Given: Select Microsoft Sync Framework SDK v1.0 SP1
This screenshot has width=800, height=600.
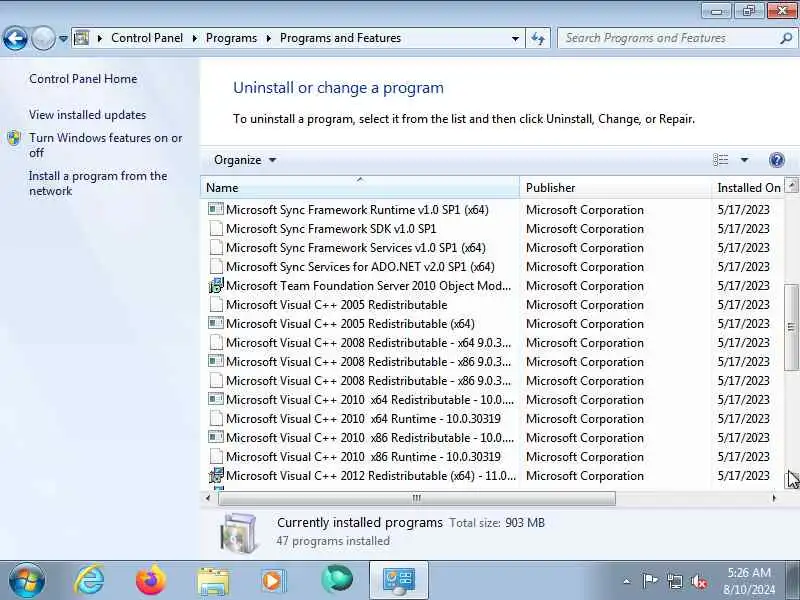Looking at the screenshot, I should point(331,229).
